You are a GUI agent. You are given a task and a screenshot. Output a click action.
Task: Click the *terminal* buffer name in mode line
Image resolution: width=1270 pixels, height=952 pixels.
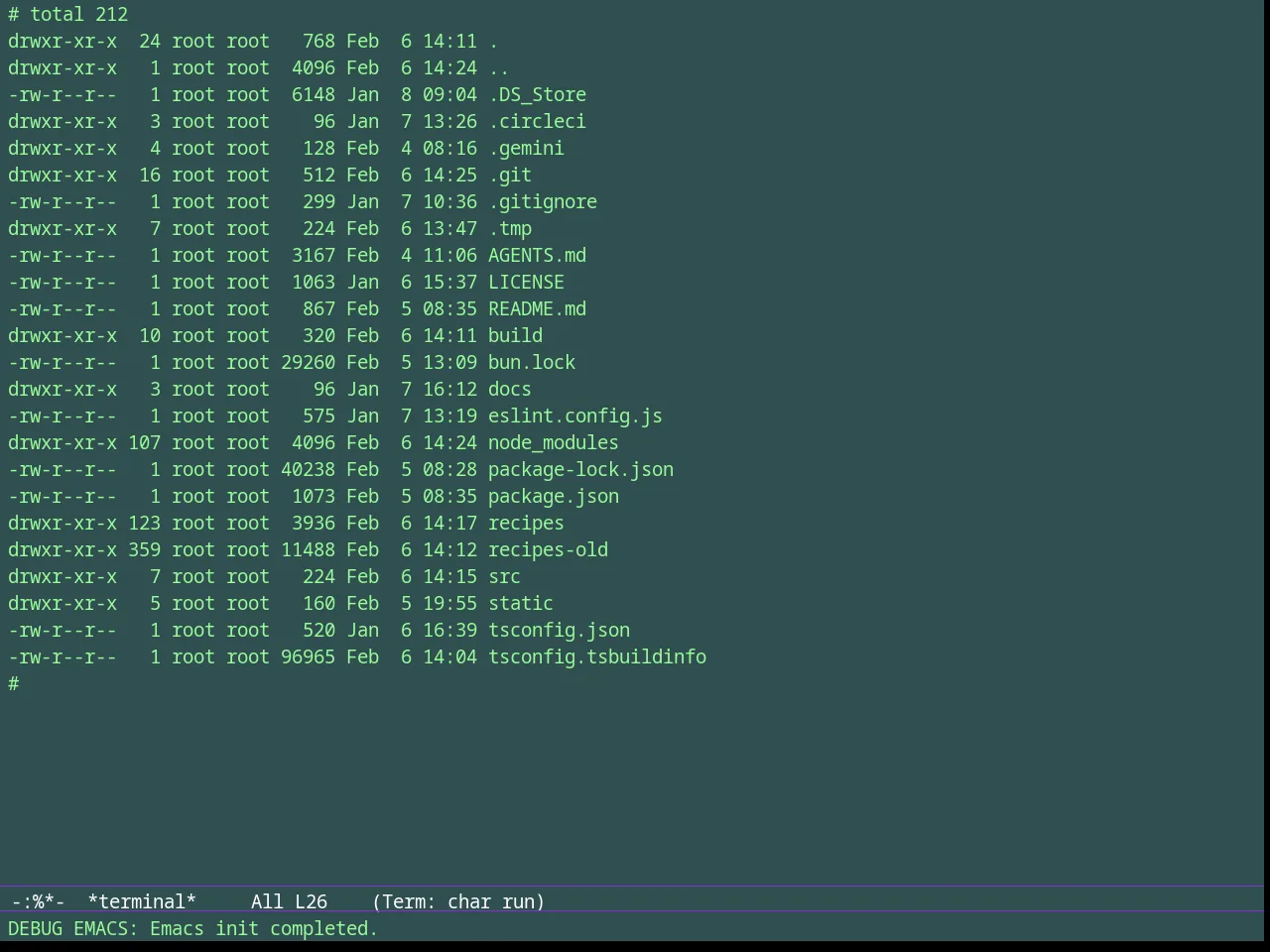142,902
